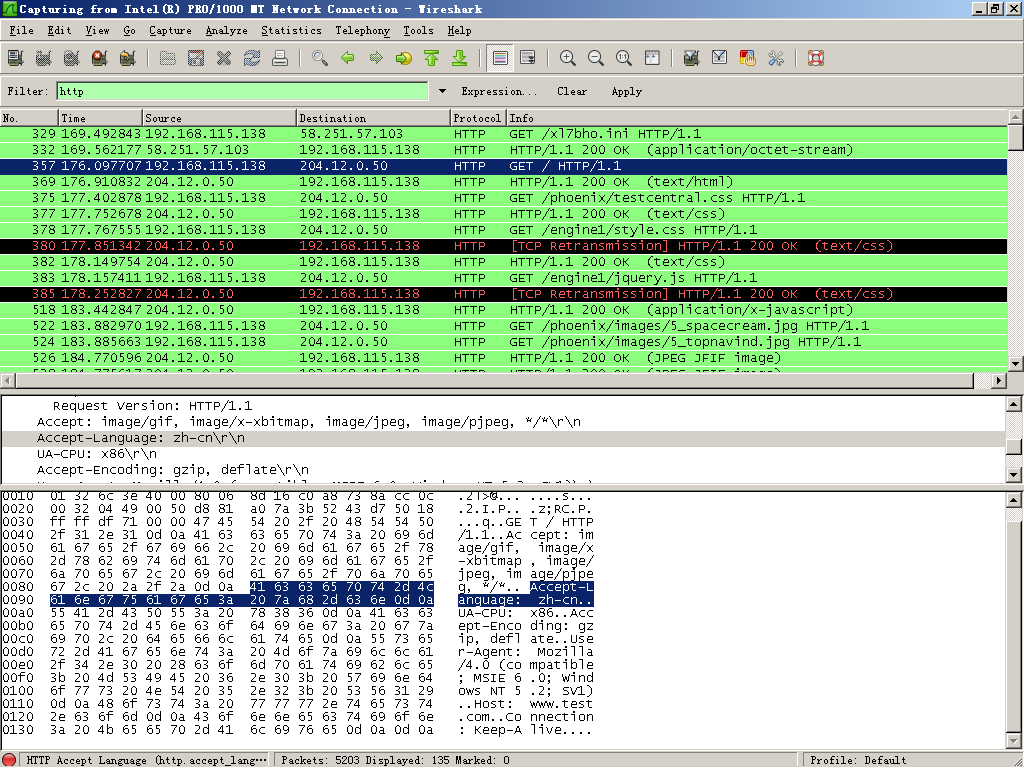Go forward in packet history
The width and height of the screenshot is (1024, 768).
point(376,58)
